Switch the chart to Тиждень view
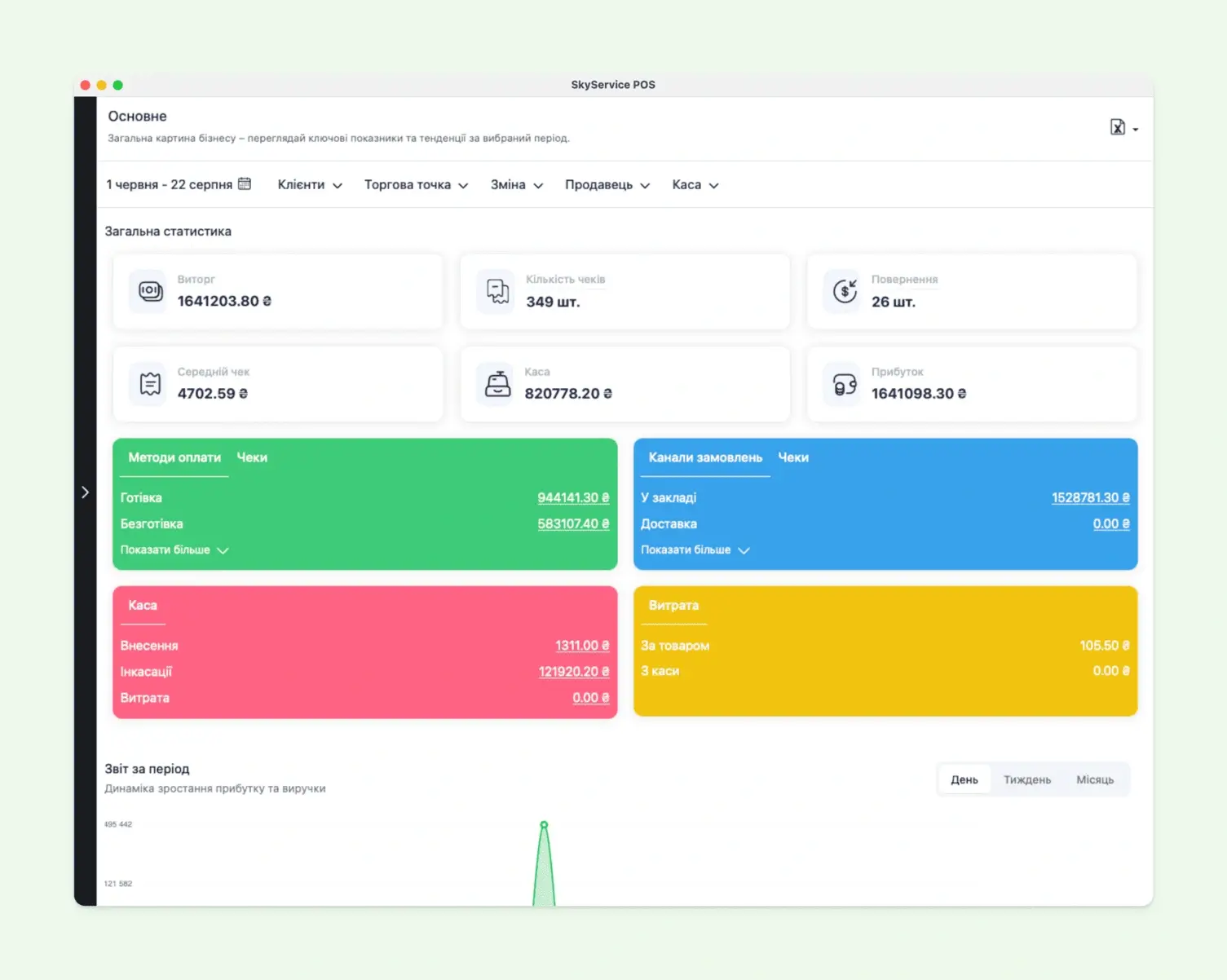Image resolution: width=1227 pixels, height=980 pixels. [1026, 780]
